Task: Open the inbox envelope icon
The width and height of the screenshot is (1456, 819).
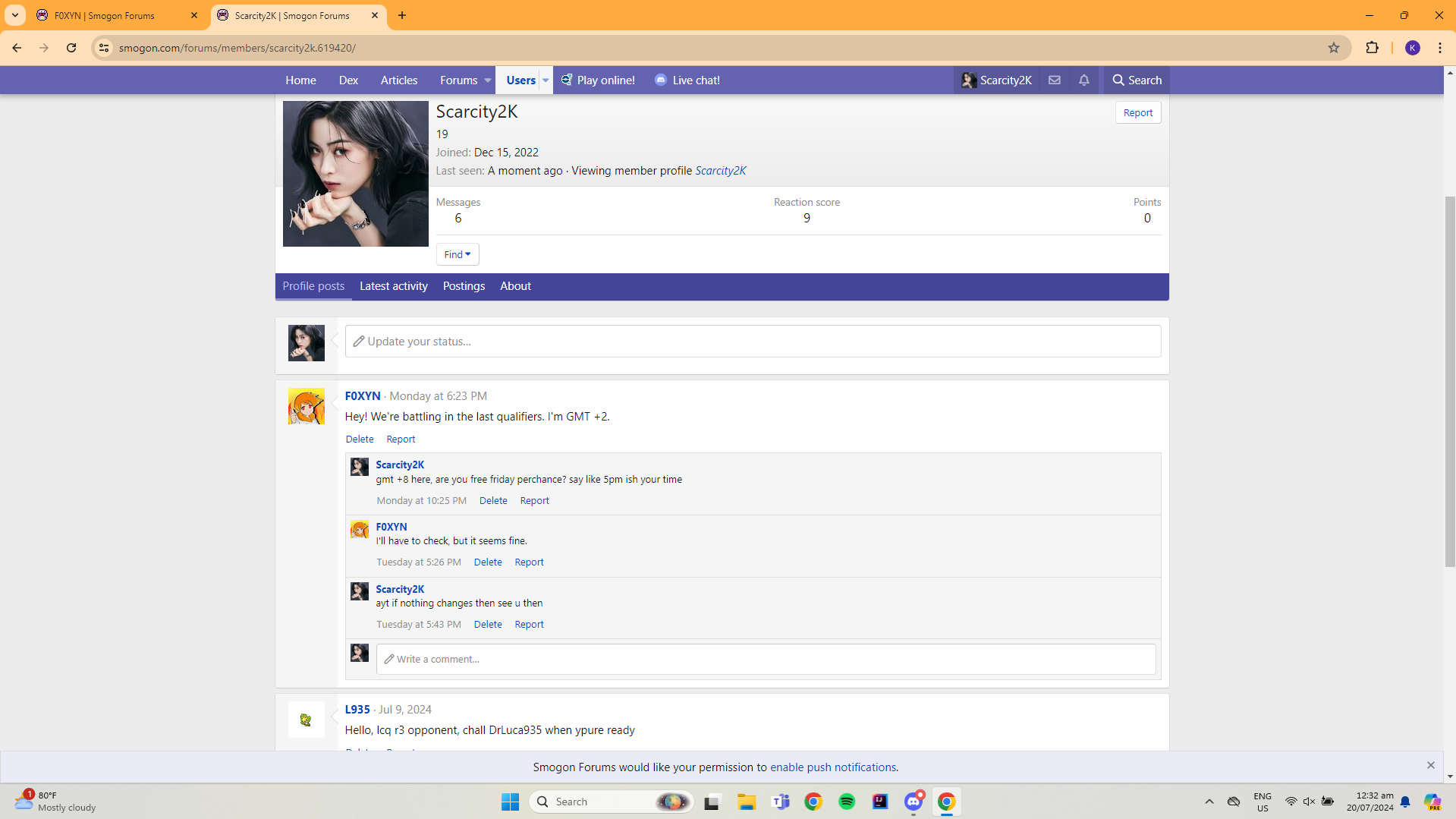Action: coord(1054,80)
